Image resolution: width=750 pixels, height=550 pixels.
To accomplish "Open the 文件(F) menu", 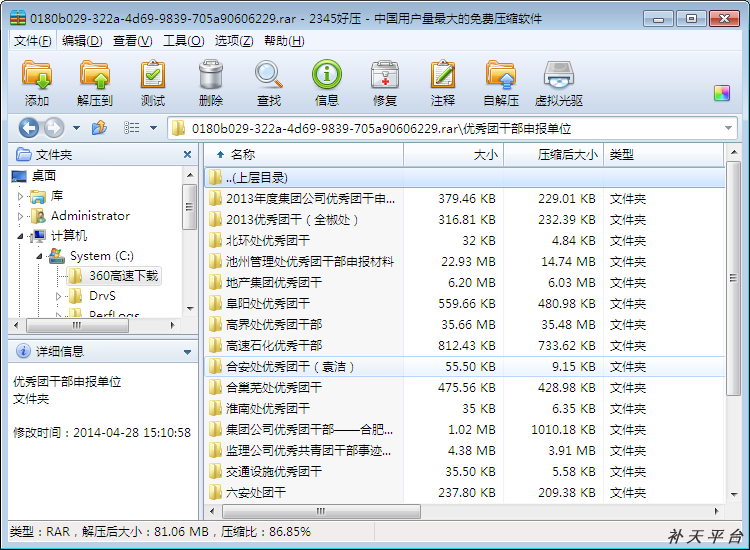I will tap(33, 41).
